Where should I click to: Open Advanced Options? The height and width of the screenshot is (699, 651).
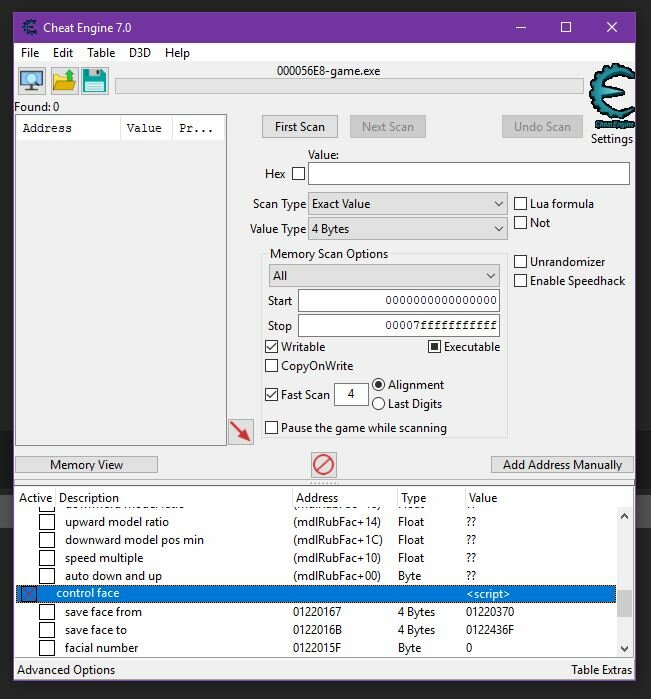[66, 670]
